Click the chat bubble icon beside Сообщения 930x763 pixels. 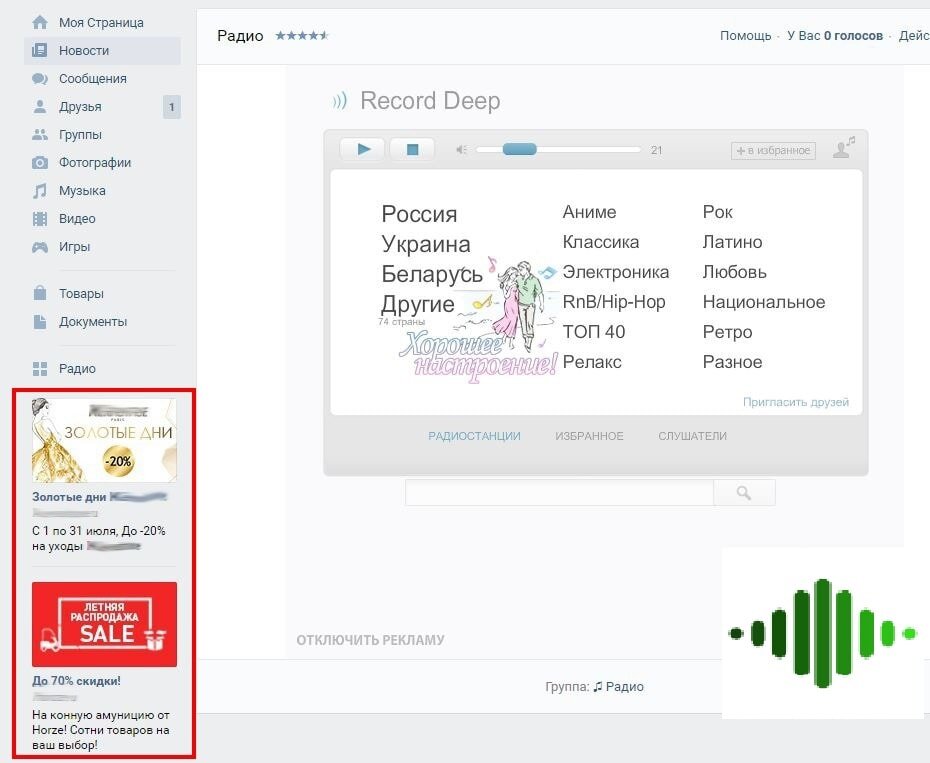pyautogui.click(x=40, y=78)
